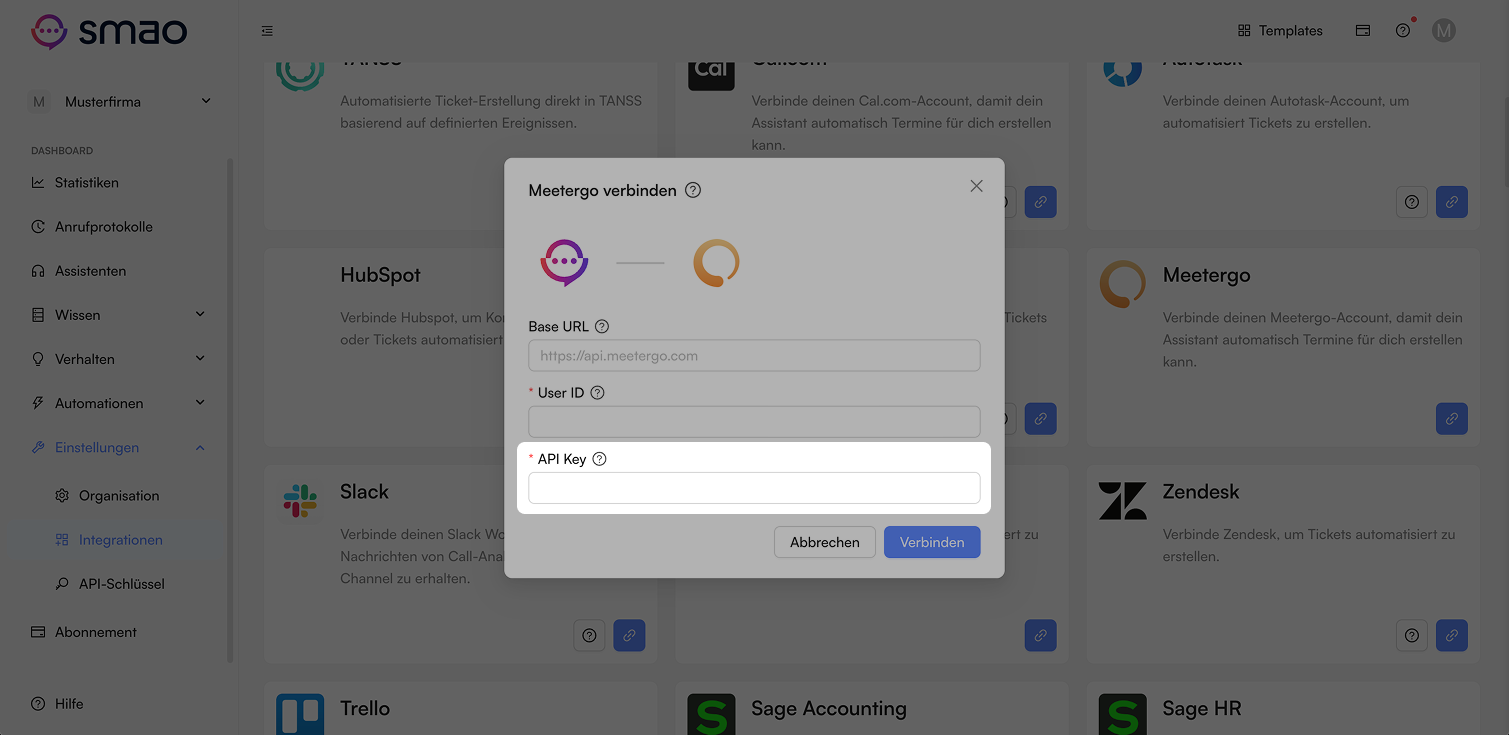
Task: Click the Slack card title
Action: tap(364, 491)
